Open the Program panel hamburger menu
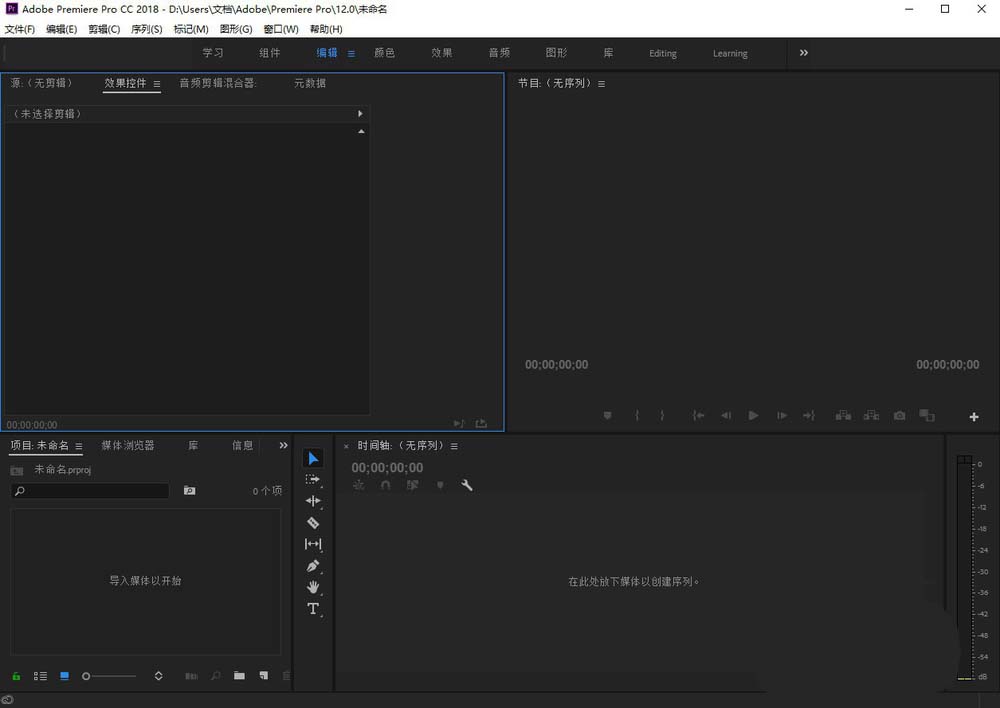The image size is (1000, 708). [x=600, y=84]
